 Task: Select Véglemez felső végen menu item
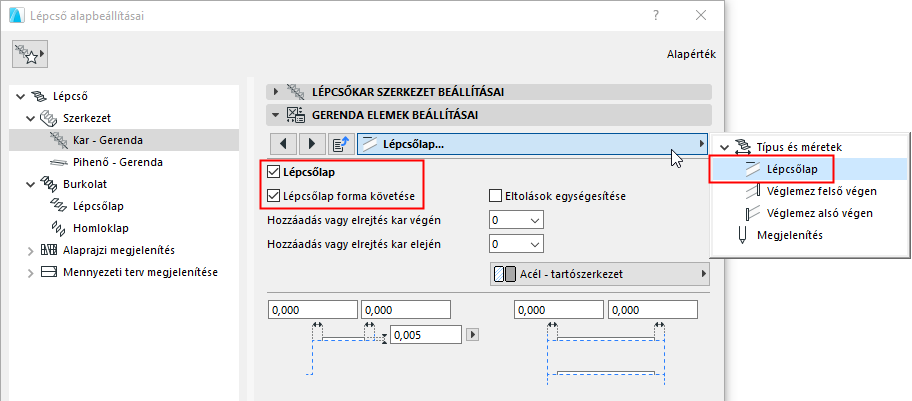[x=822, y=191]
